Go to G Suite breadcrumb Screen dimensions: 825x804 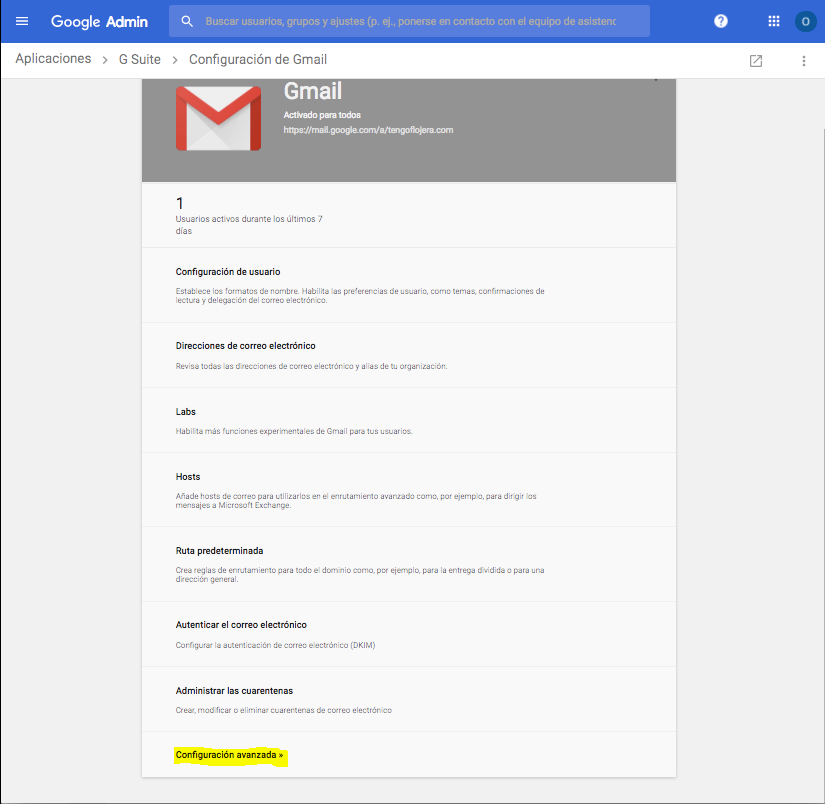coord(139,59)
